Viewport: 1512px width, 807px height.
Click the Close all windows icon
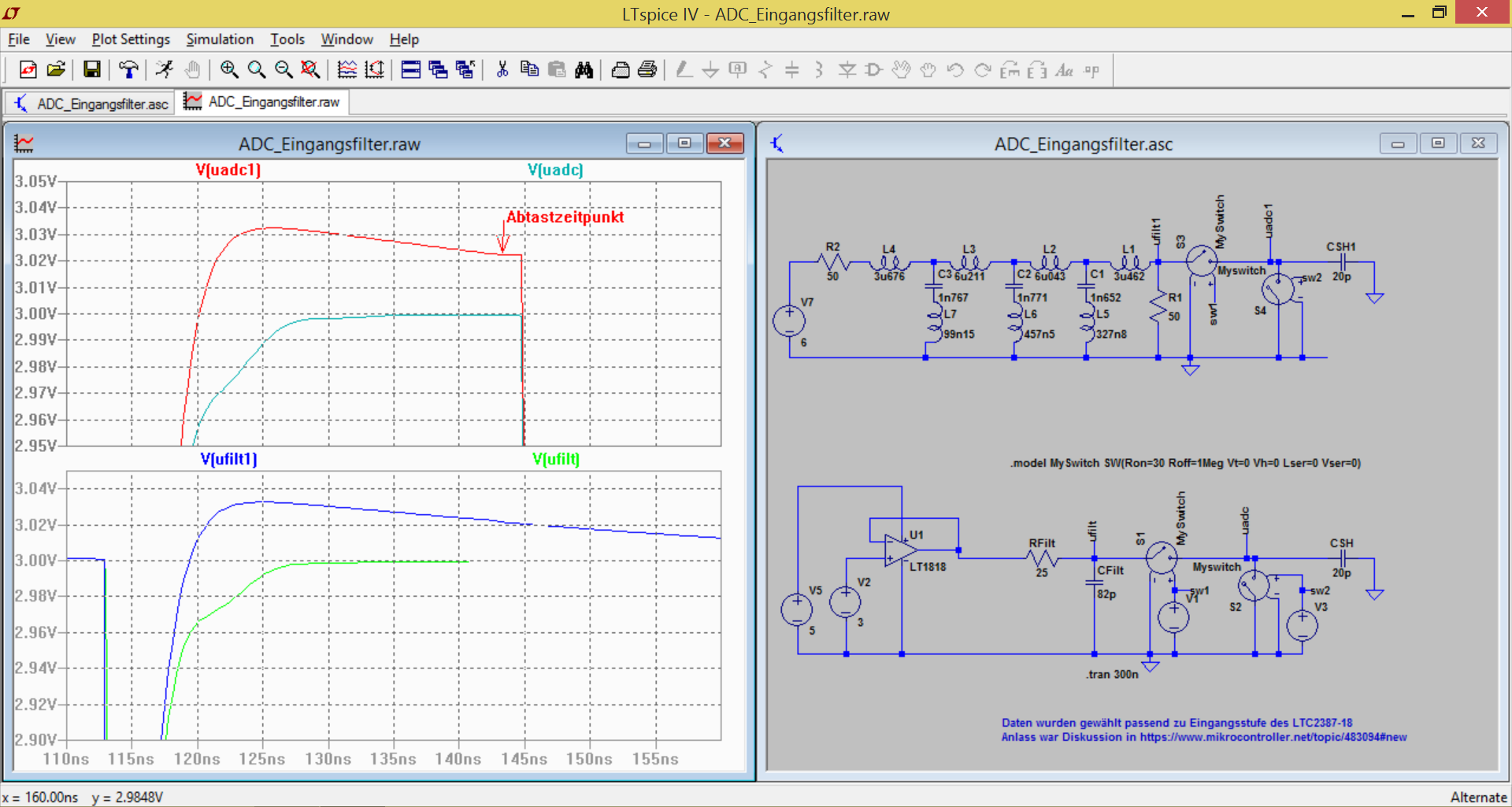(x=465, y=70)
